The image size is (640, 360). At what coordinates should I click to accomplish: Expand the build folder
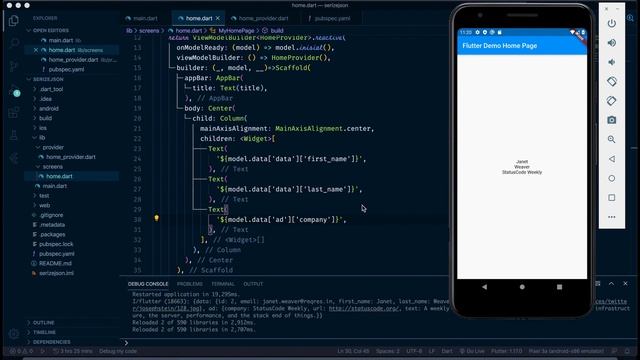click(45, 118)
